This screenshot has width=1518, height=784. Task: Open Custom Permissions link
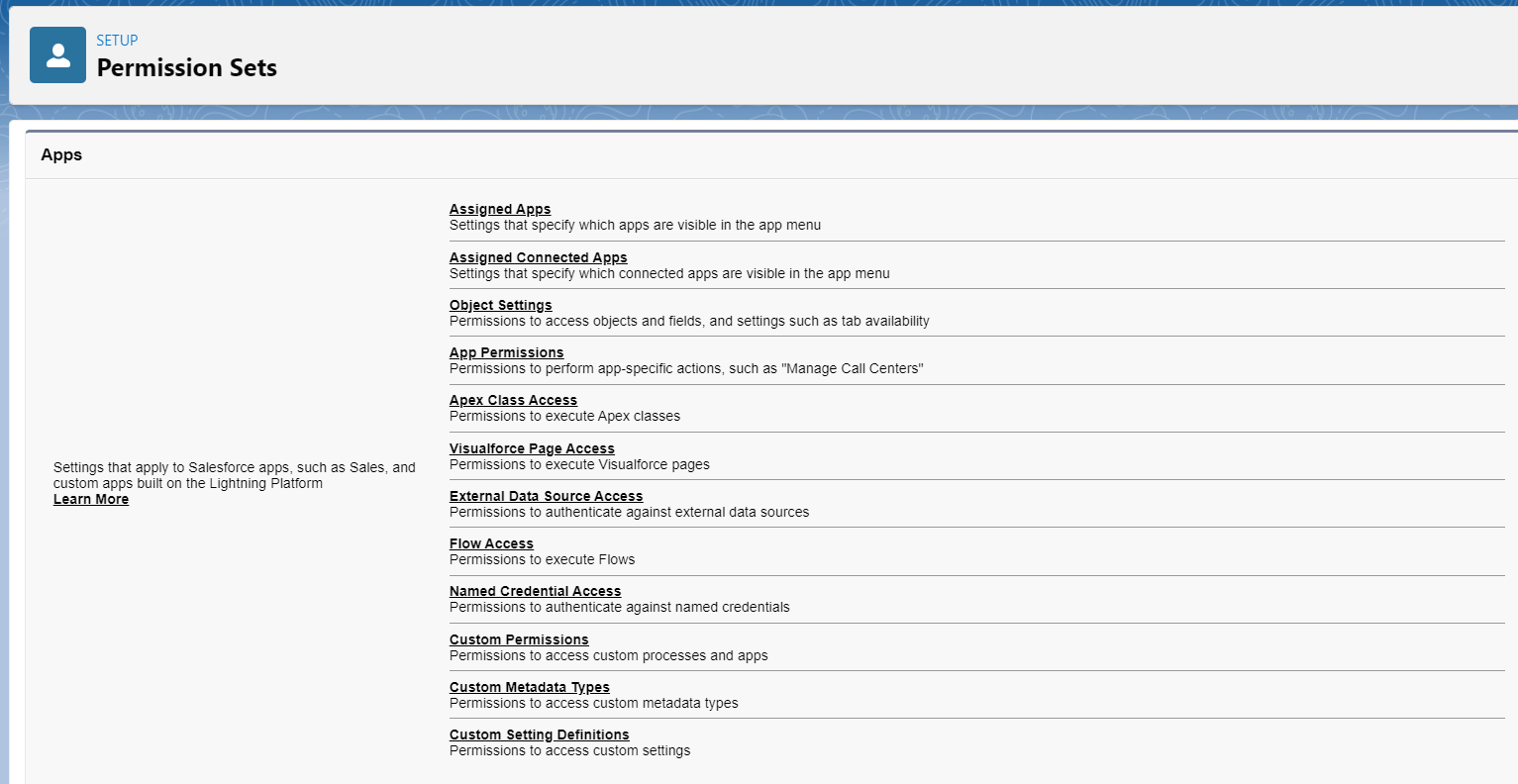pos(519,639)
